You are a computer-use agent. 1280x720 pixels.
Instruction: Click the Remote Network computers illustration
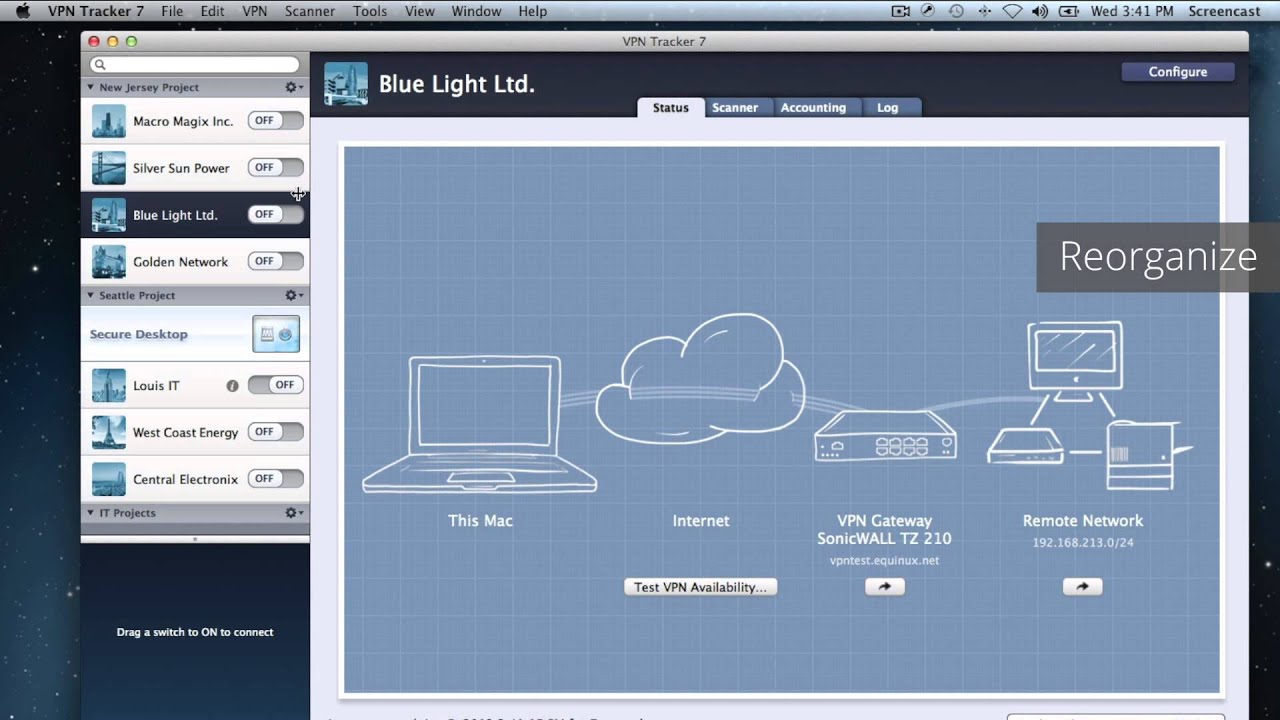(1088, 405)
